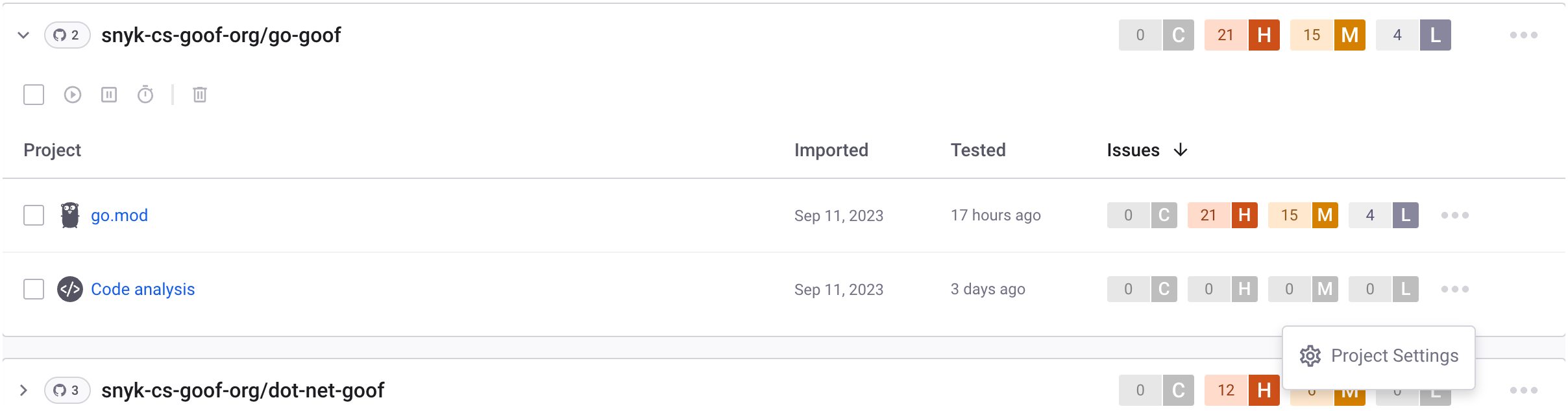Click the gear icon next to Project Settings
The image size is (1568, 411).
(x=1312, y=356)
